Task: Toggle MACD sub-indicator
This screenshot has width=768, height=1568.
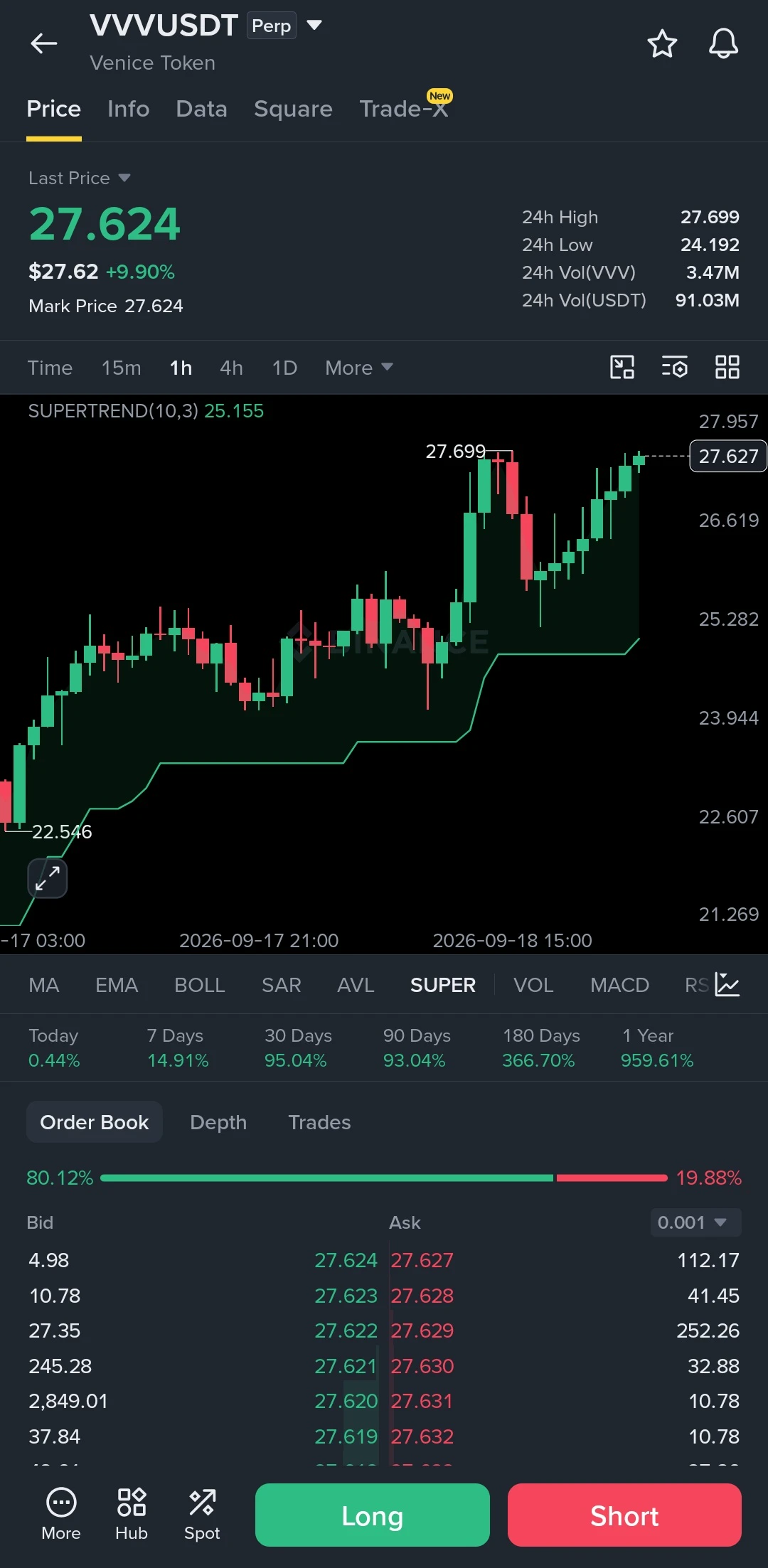Action: pyautogui.click(x=619, y=985)
